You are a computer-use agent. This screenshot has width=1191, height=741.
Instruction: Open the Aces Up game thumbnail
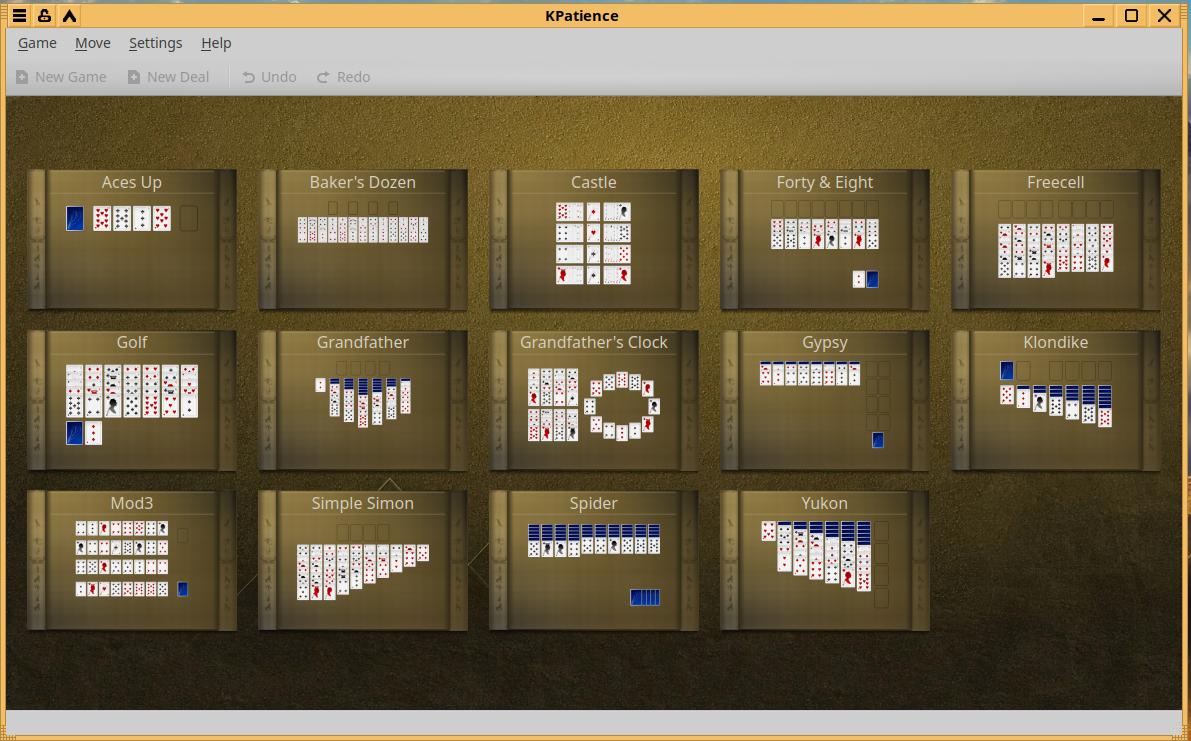[131, 239]
